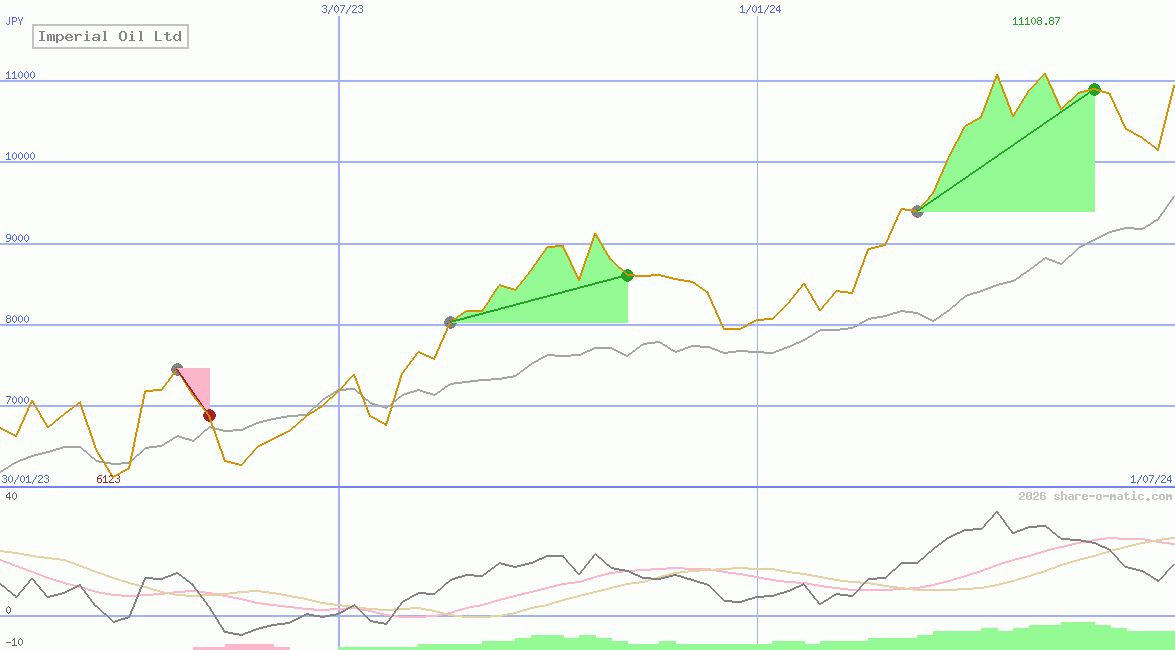Click the 6123 low price label
1175x650 pixels.
coord(108,479)
